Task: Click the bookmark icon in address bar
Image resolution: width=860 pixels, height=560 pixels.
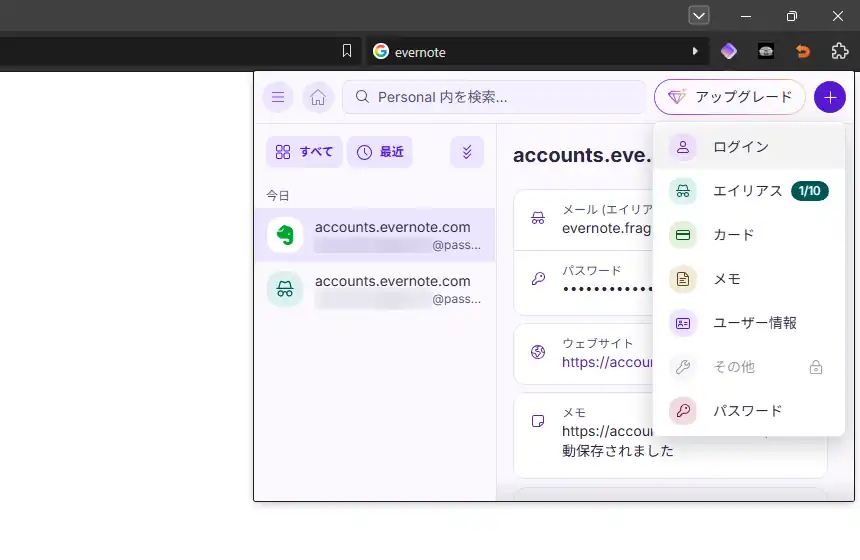Action: click(x=347, y=51)
